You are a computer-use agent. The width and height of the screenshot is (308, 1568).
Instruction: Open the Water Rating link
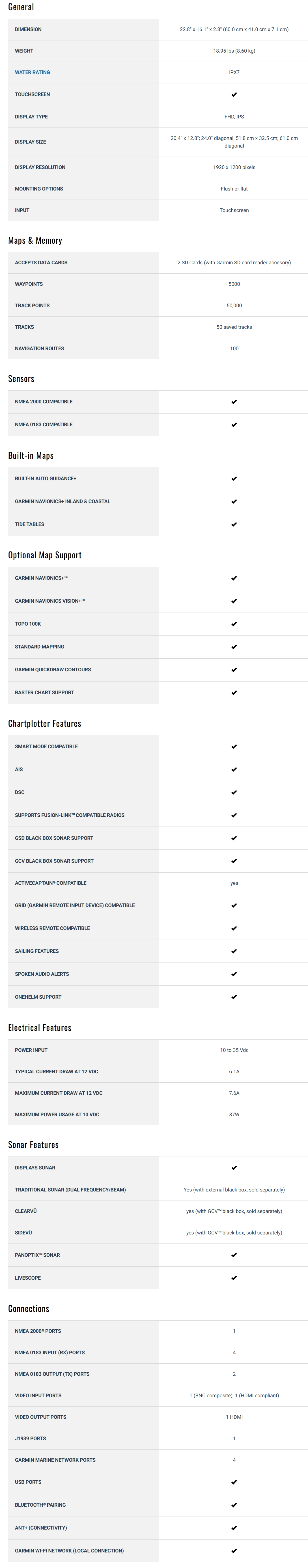(x=32, y=72)
